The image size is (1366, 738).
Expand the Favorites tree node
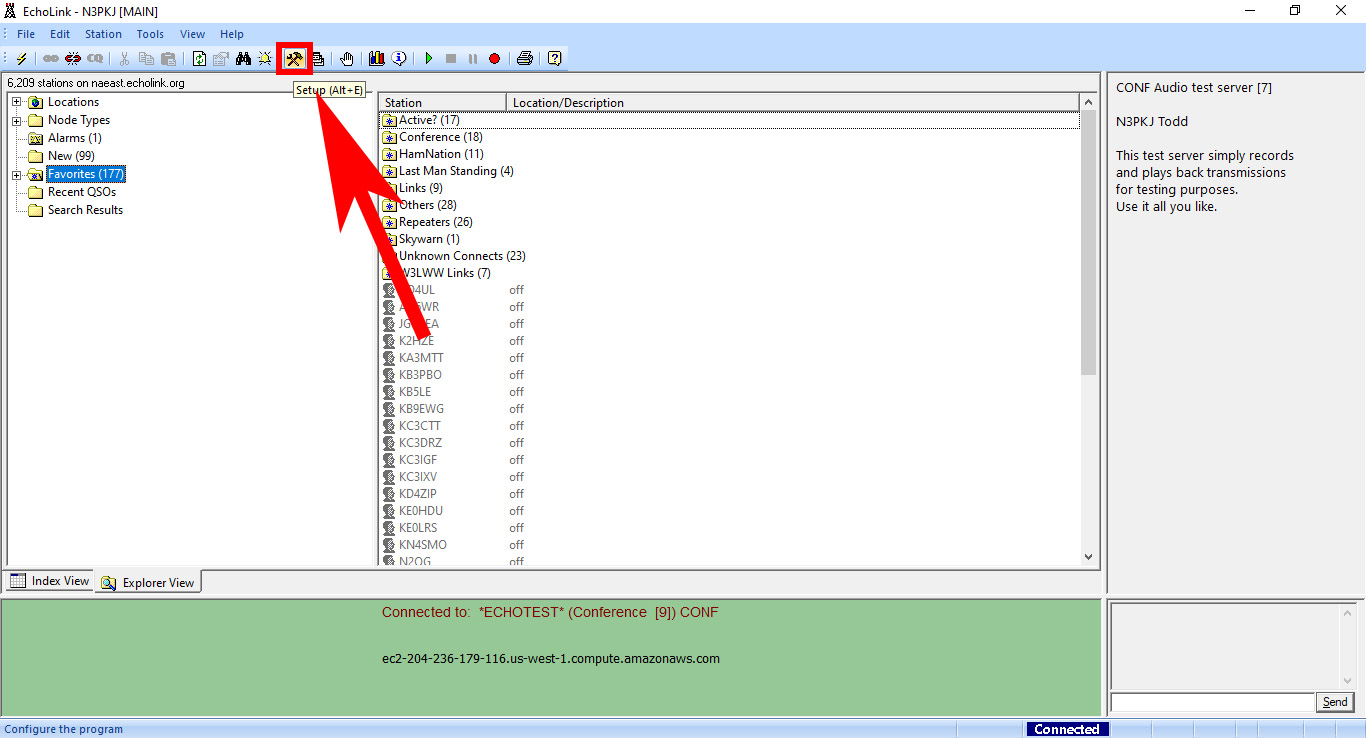tap(17, 174)
